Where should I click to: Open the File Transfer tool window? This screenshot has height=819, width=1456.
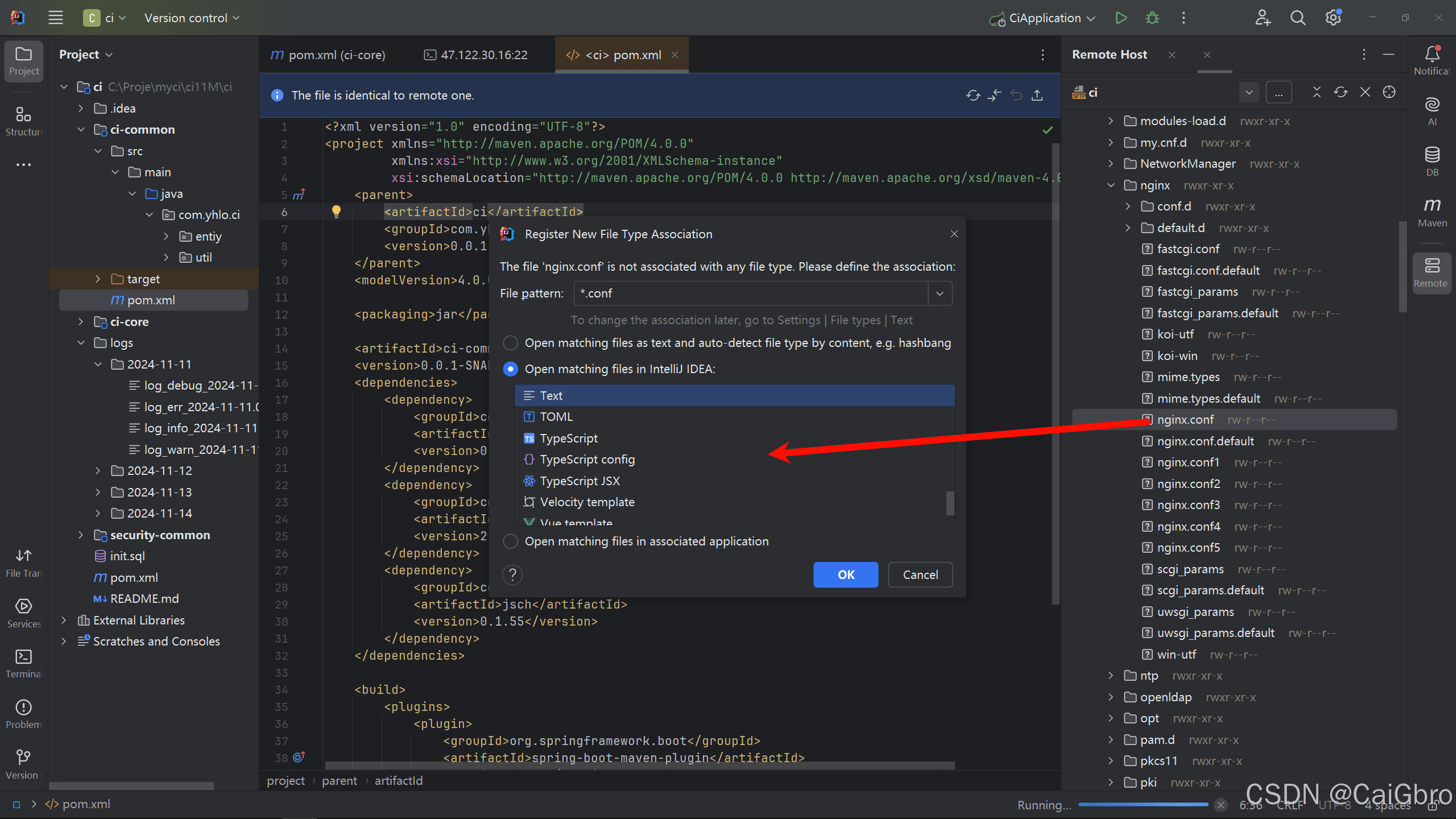[24, 562]
